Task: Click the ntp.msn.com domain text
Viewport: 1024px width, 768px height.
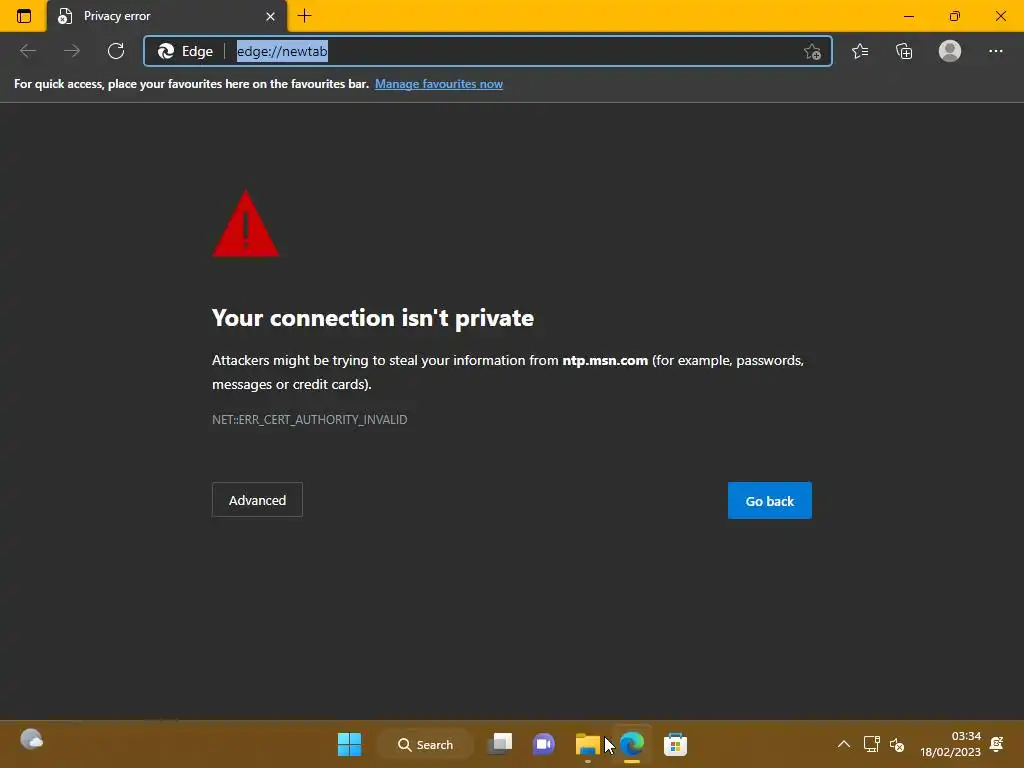Action: (x=605, y=360)
